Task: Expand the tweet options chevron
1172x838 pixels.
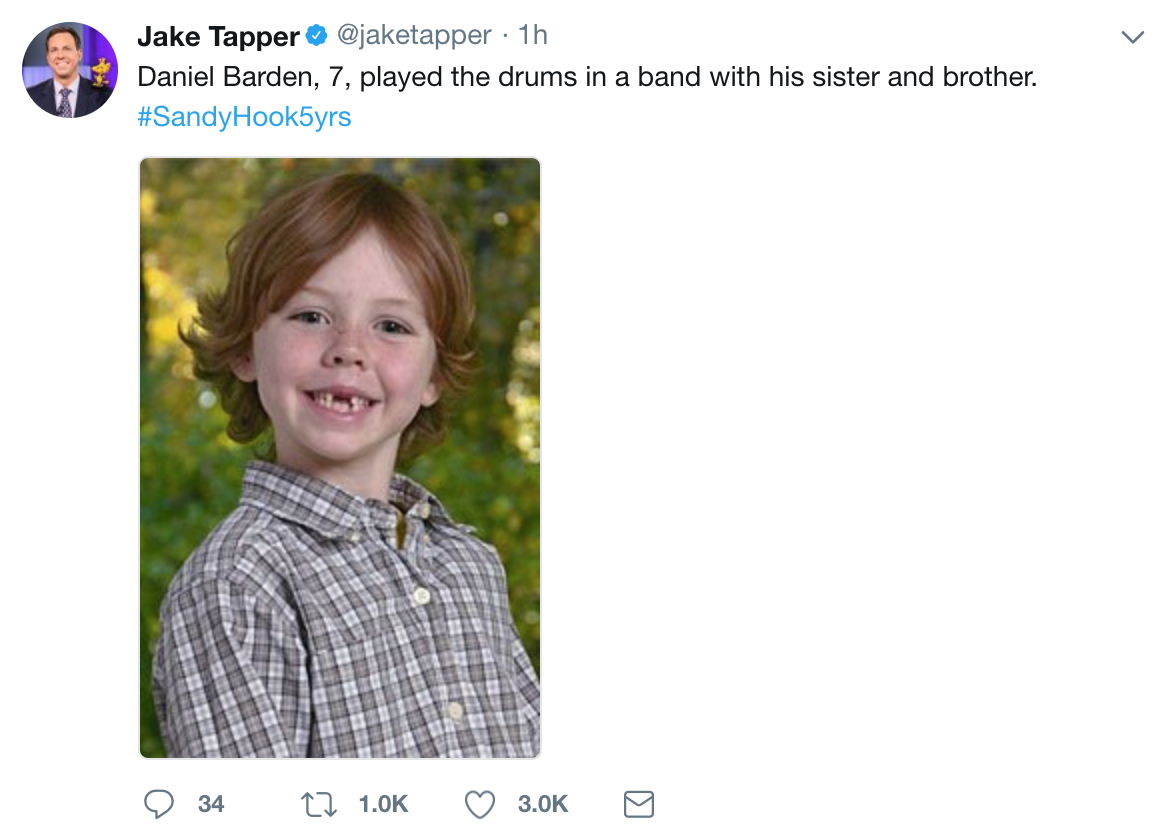Action: [x=1132, y=38]
